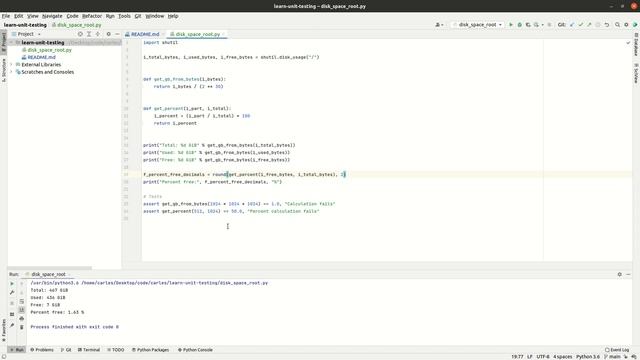
Task: Select README.md in the project tree
Action: pos(41,57)
